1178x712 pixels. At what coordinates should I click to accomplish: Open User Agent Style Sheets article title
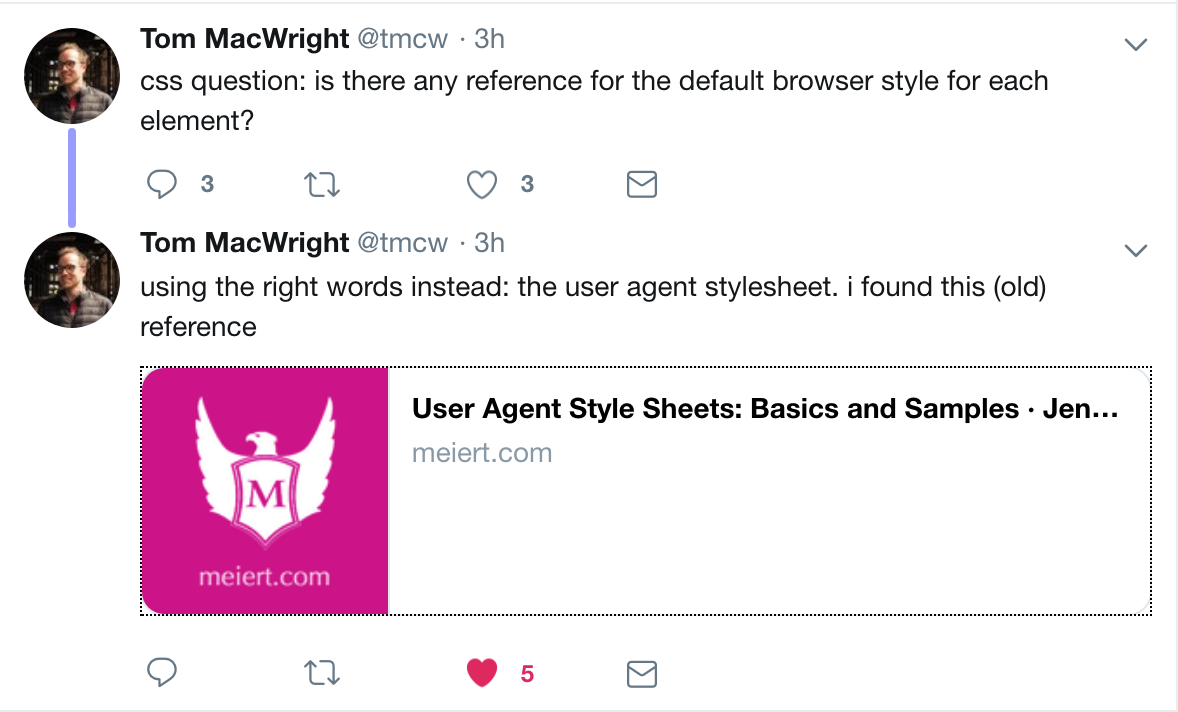(764, 409)
